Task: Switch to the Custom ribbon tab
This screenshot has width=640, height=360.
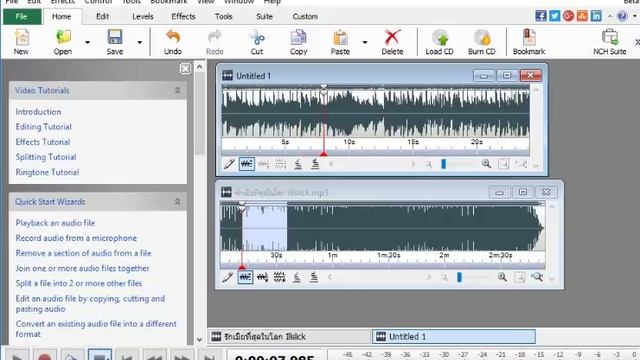Action: coord(305,16)
